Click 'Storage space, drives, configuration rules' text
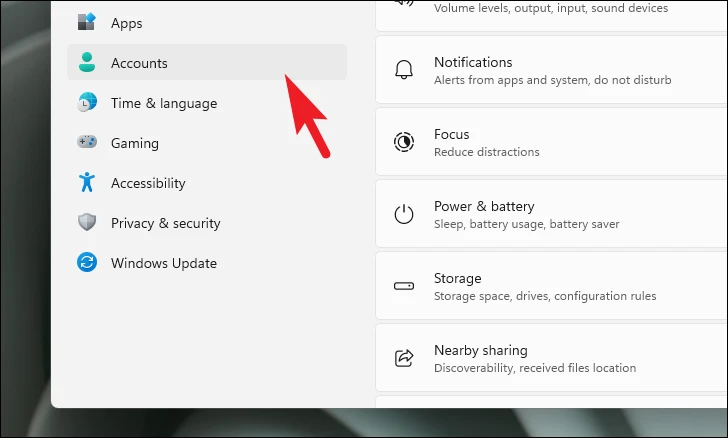Image resolution: width=728 pixels, height=438 pixels. coord(545,295)
